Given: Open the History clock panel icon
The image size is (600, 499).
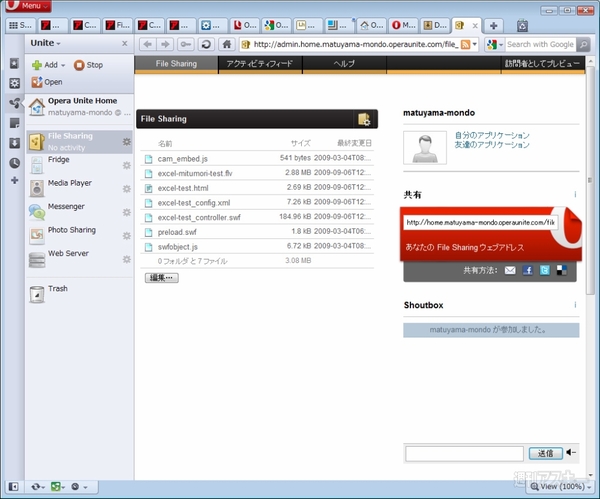Looking at the screenshot, I should (14, 163).
